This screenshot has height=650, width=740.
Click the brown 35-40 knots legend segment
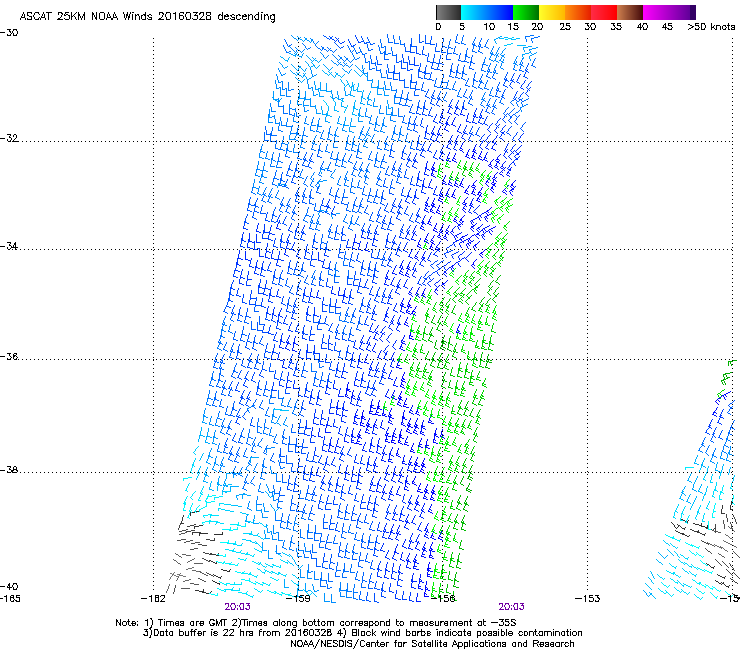(630, 12)
